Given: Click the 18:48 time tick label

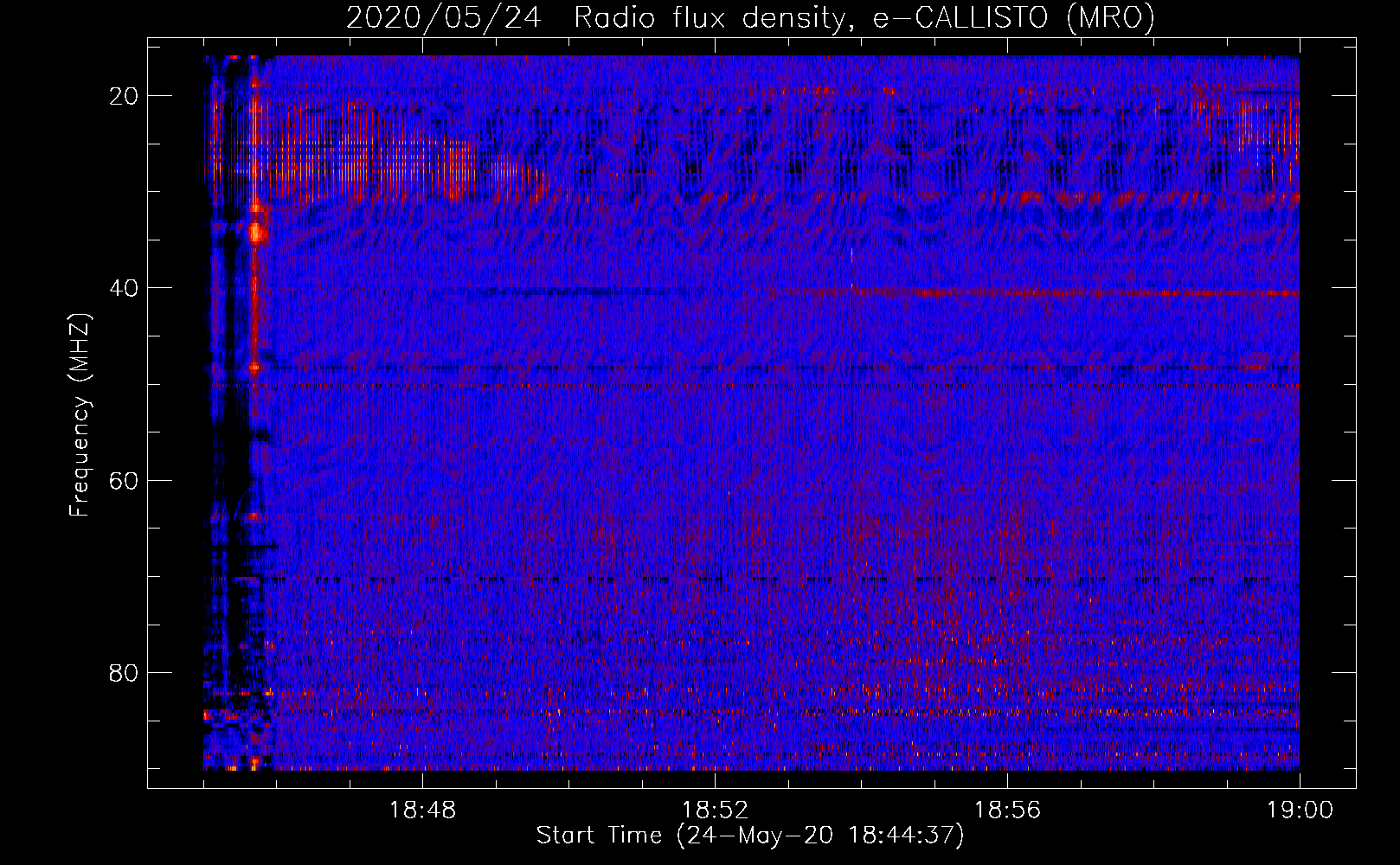Looking at the screenshot, I should click(422, 811).
